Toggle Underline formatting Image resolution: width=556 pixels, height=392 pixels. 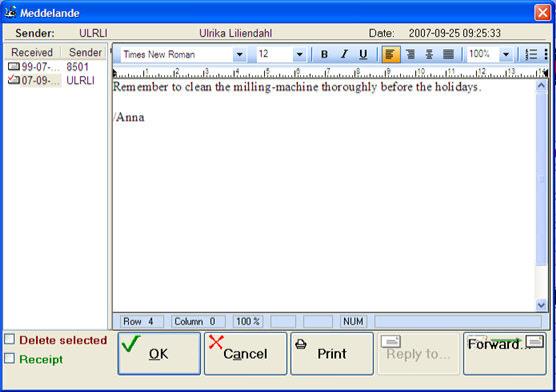tap(363, 54)
